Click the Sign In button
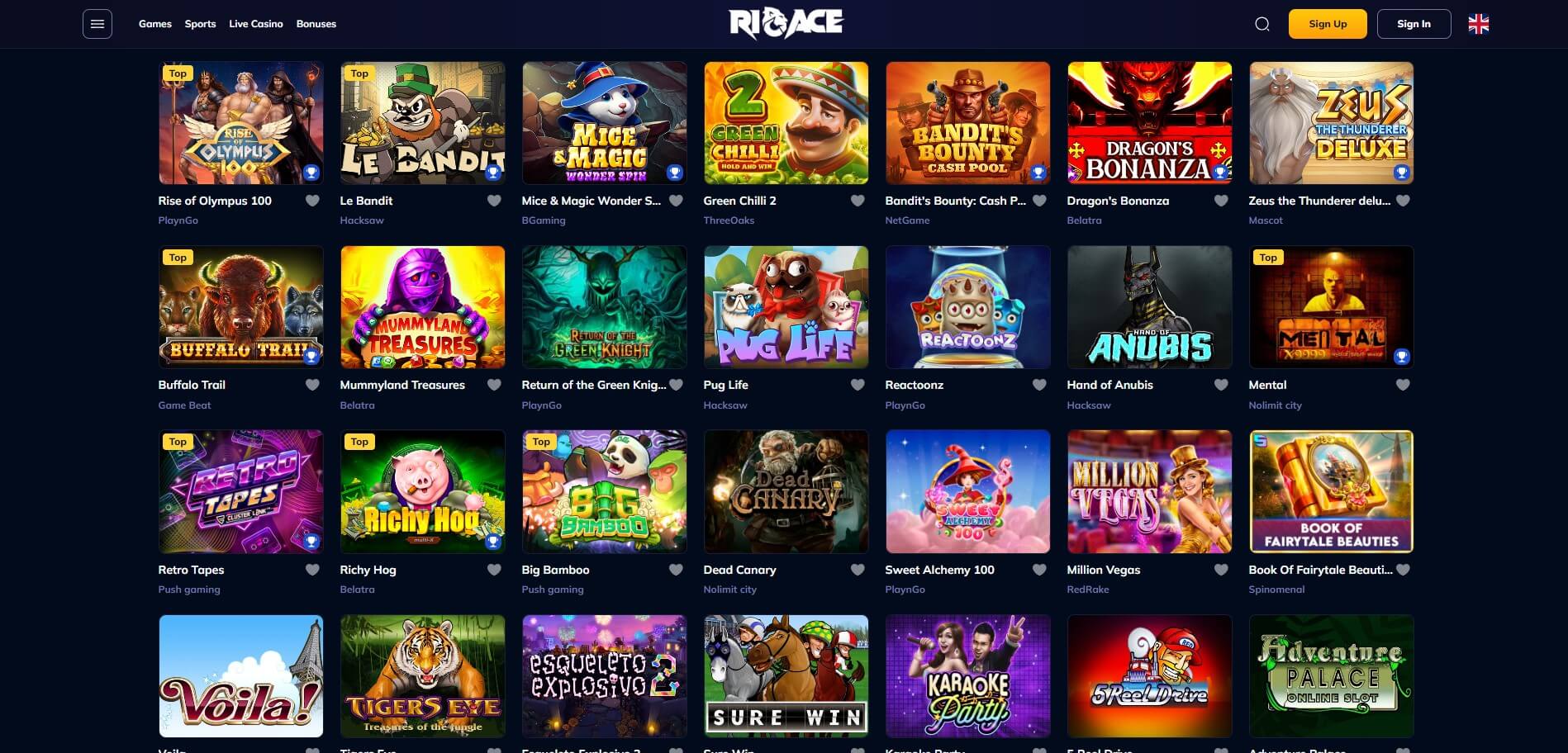The width and height of the screenshot is (1568, 753). pyautogui.click(x=1414, y=24)
